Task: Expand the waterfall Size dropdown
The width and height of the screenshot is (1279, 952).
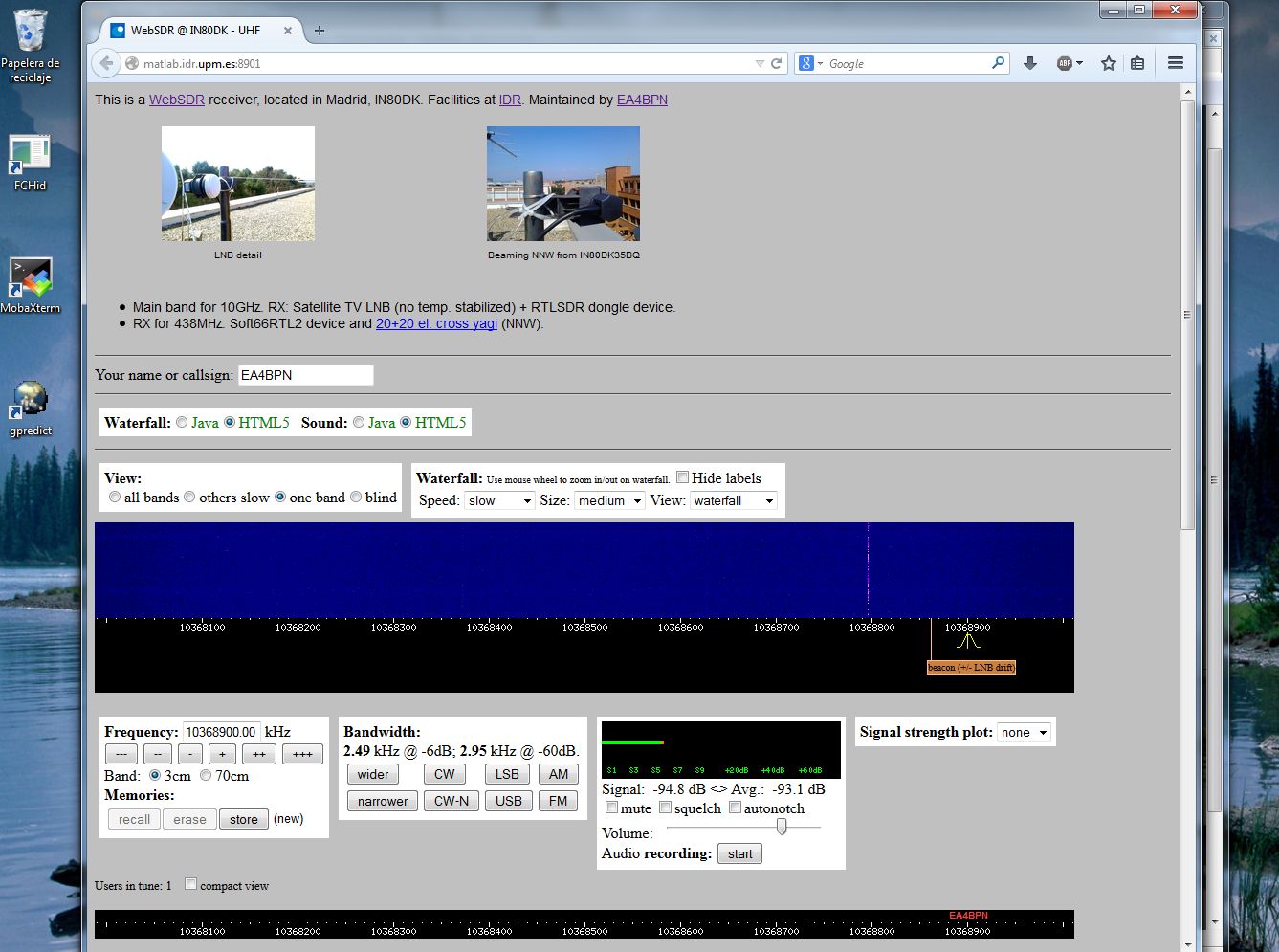Action: pyautogui.click(x=609, y=500)
